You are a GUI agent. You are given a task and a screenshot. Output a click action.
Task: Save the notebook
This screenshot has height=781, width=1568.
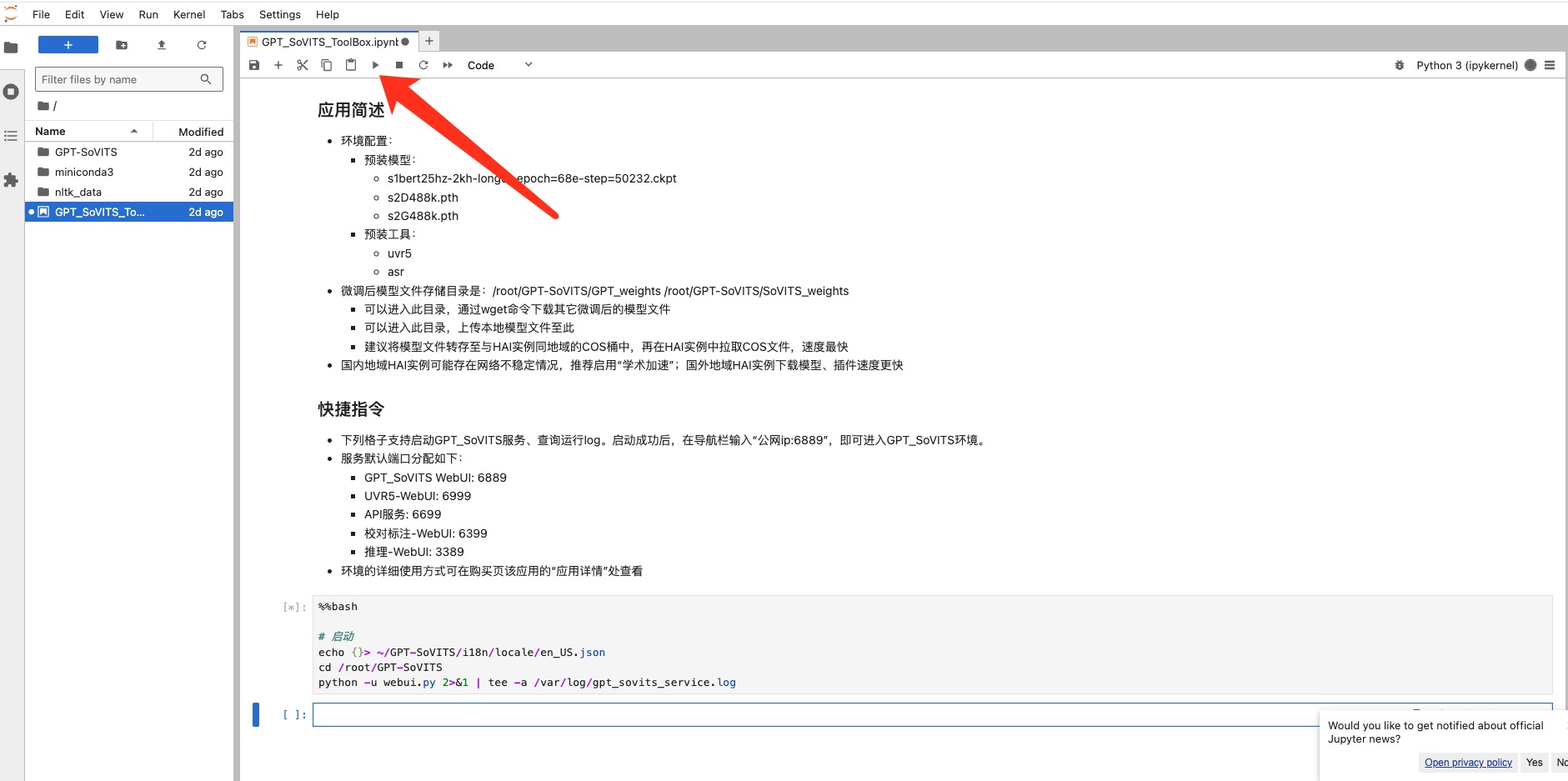[255, 65]
